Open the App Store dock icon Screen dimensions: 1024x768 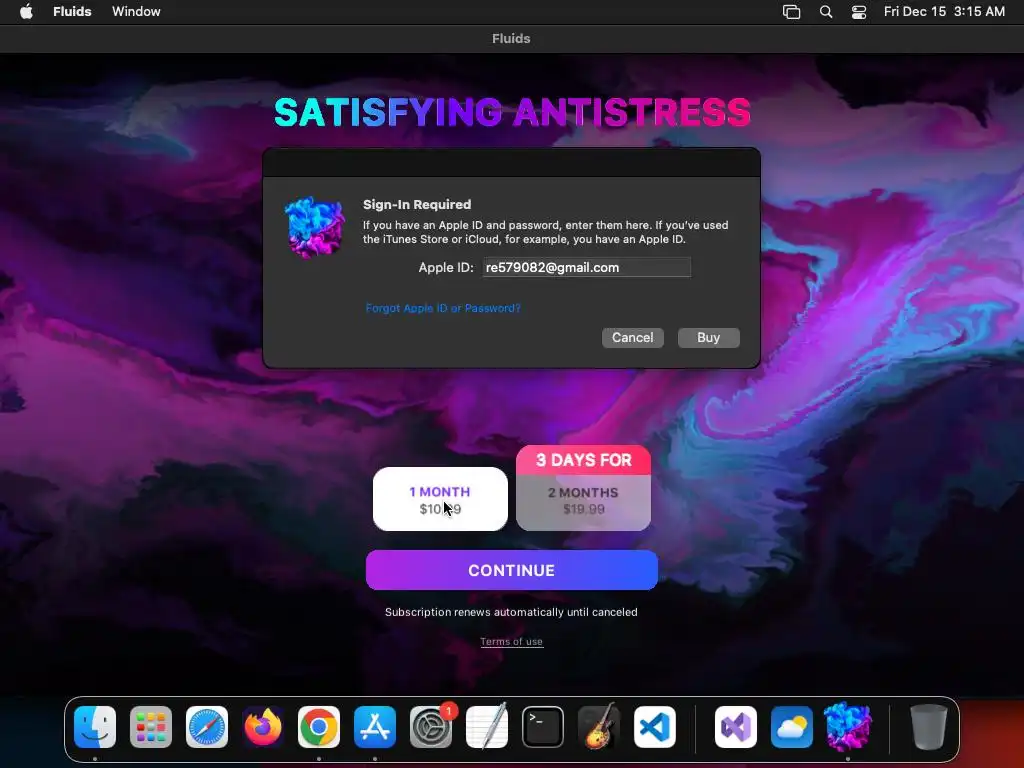[x=375, y=727]
